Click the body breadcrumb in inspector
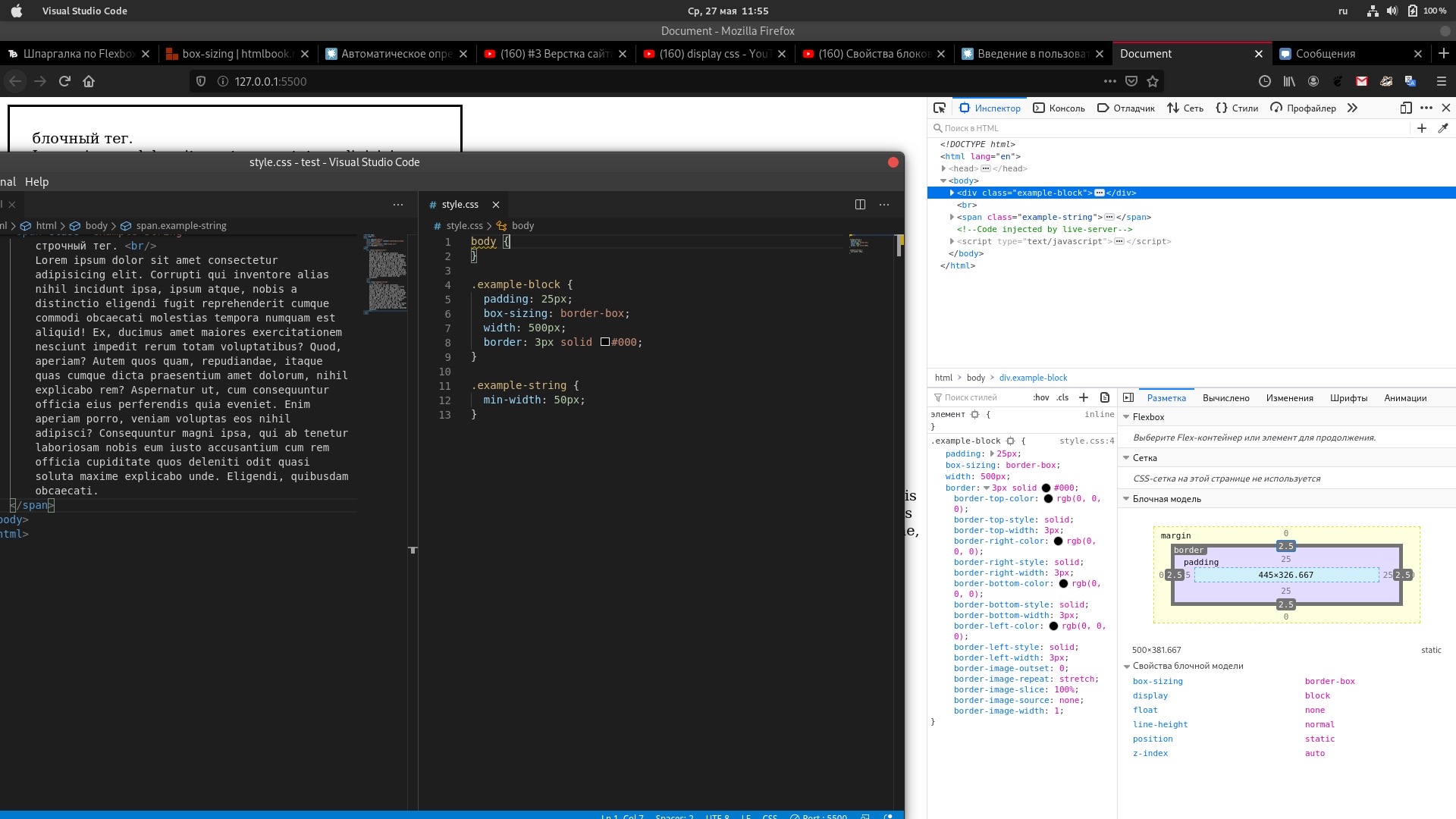The width and height of the screenshot is (1456, 819). pyautogui.click(x=976, y=378)
